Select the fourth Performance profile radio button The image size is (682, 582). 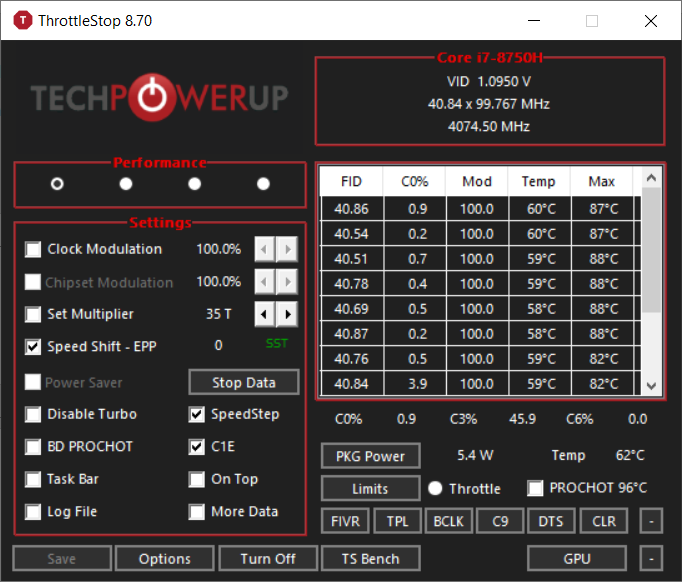click(x=263, y=184)
